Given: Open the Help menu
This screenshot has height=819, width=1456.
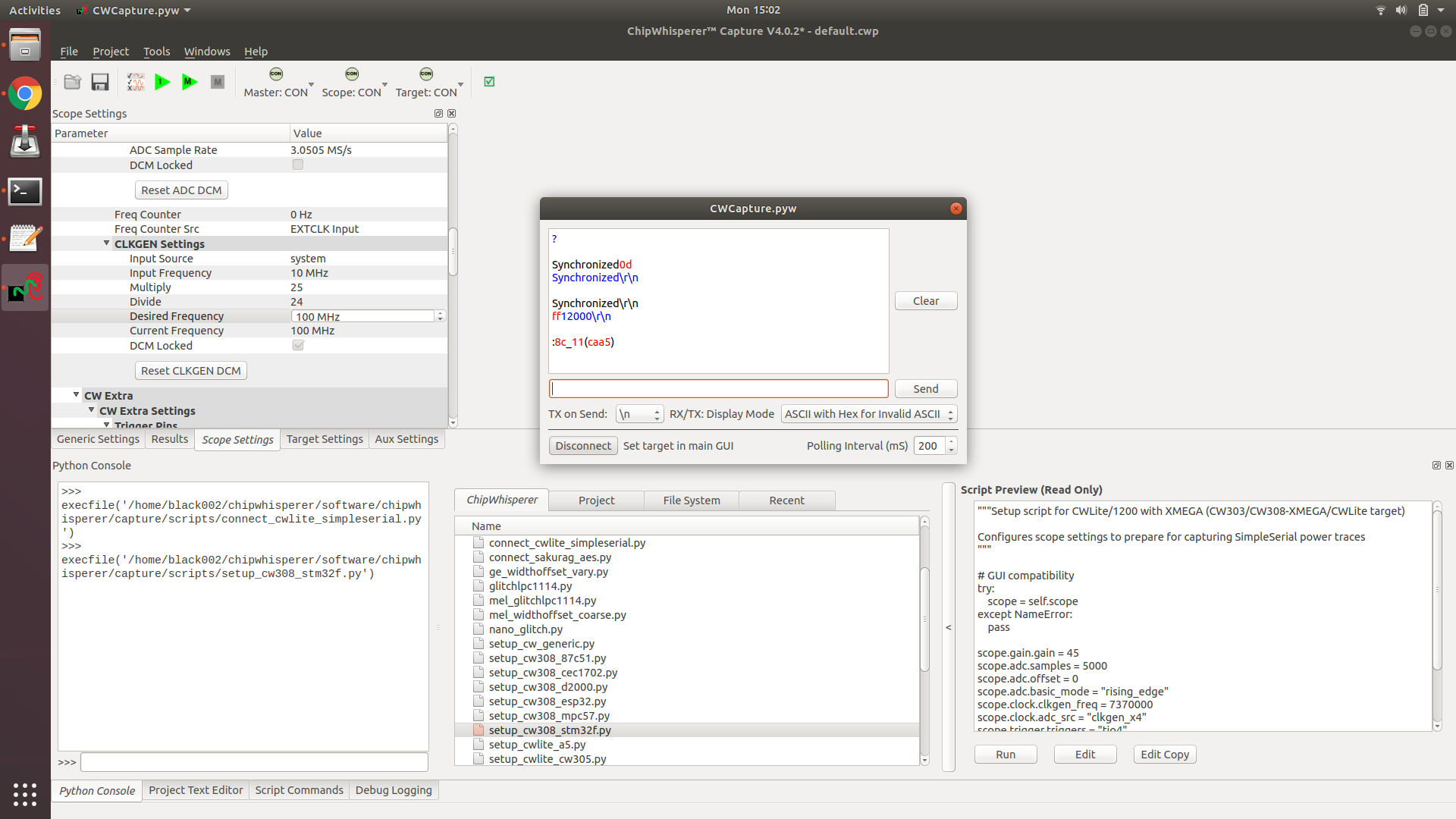Looking at the screenshot, I should point(256,52).
